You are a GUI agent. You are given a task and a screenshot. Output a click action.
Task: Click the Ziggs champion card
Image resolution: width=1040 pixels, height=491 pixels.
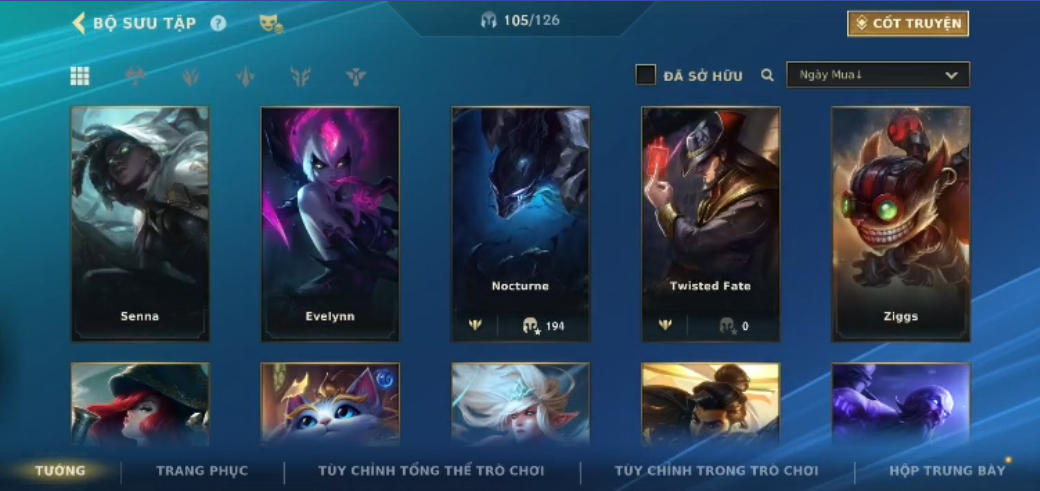[x=901, y=224]
